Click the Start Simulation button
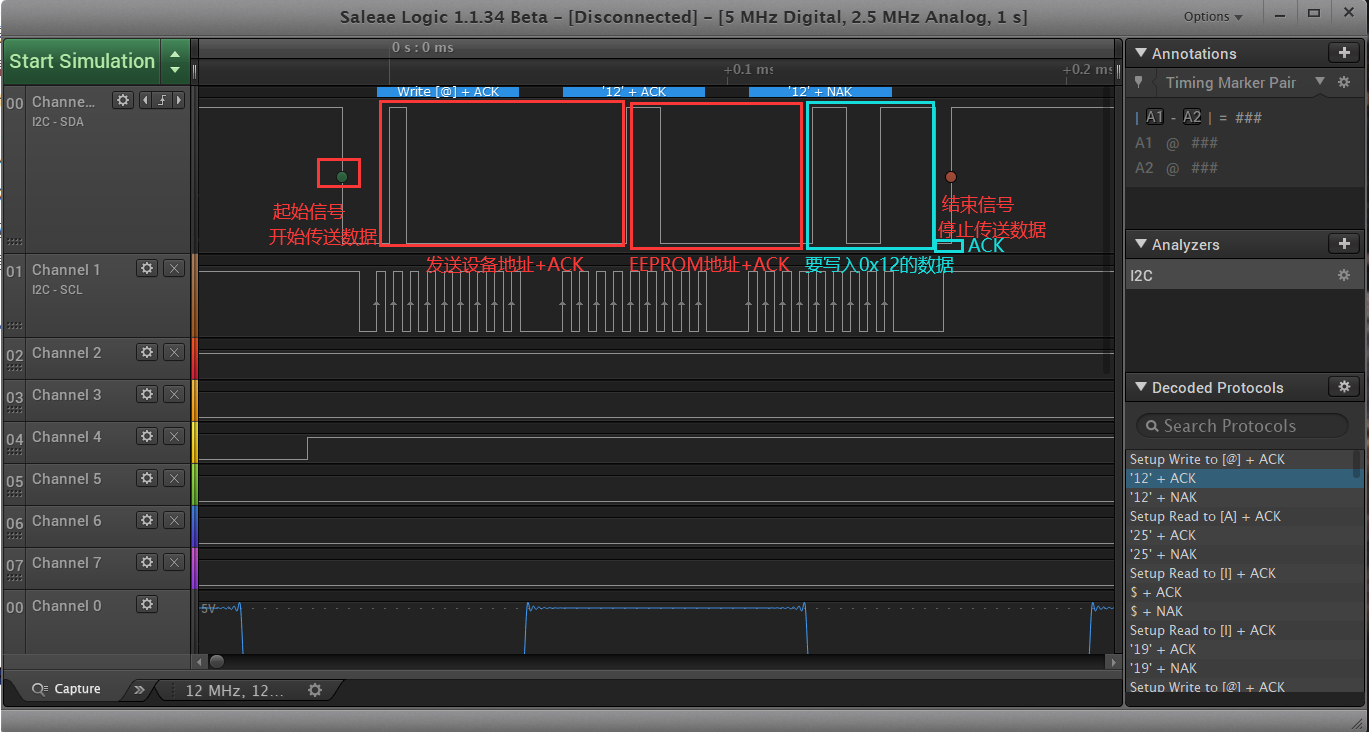Image resolution: width=1369 pixels, height=732 pixels. (x=82, y=61)
